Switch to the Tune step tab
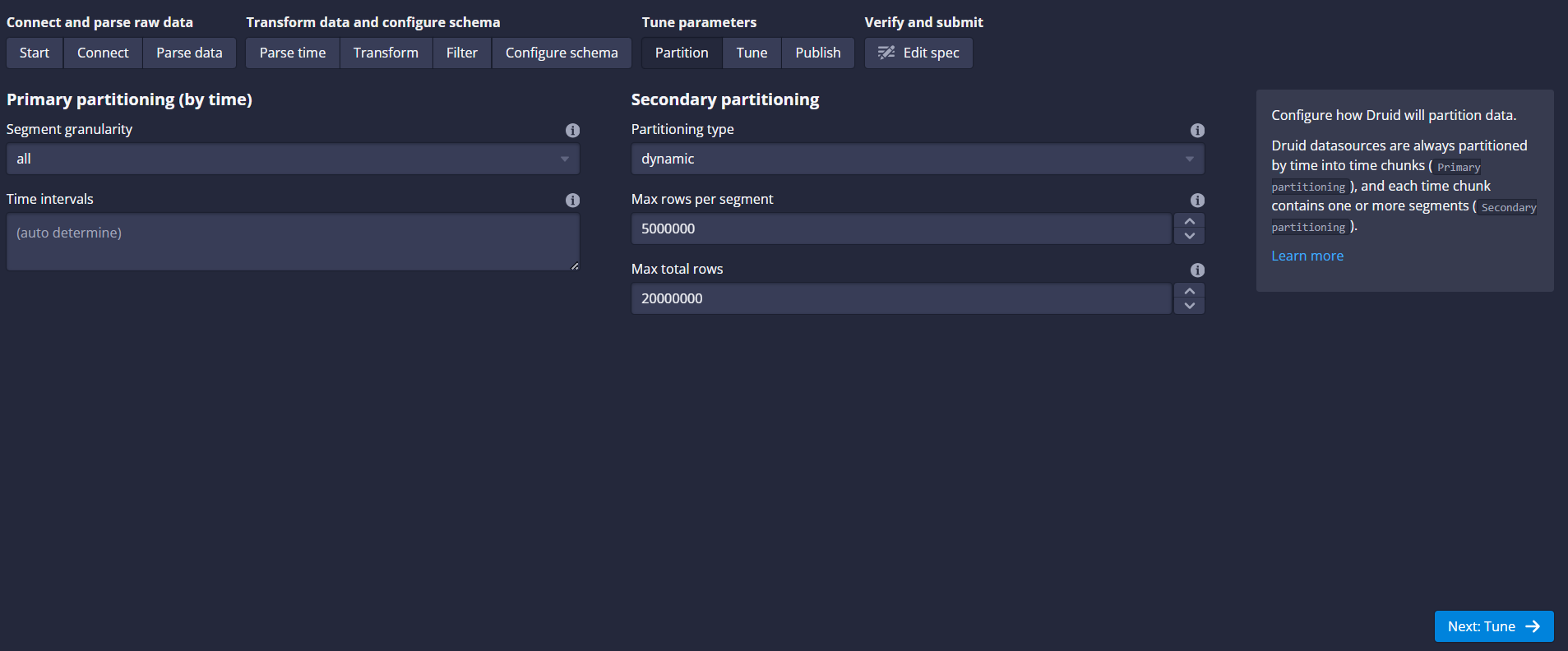1568x651 pixels. coord(752,53)
